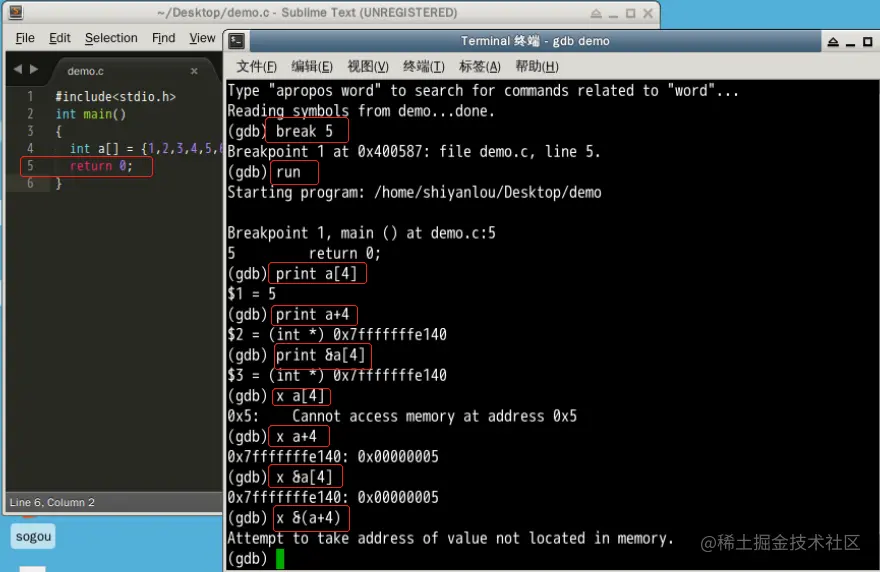This screenshot has height=572, width=880.
Task: Click the Terminal window icon in title bar
Action: coord(237,40)
